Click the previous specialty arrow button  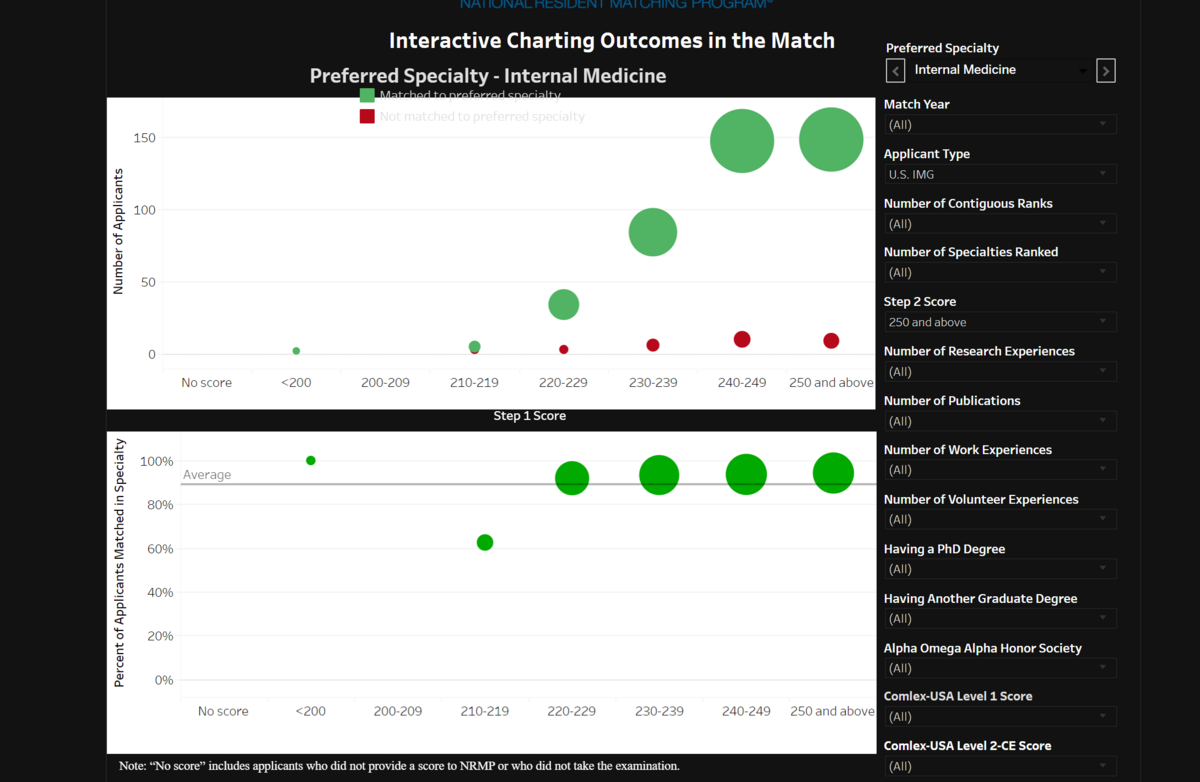tap(896, 70)
